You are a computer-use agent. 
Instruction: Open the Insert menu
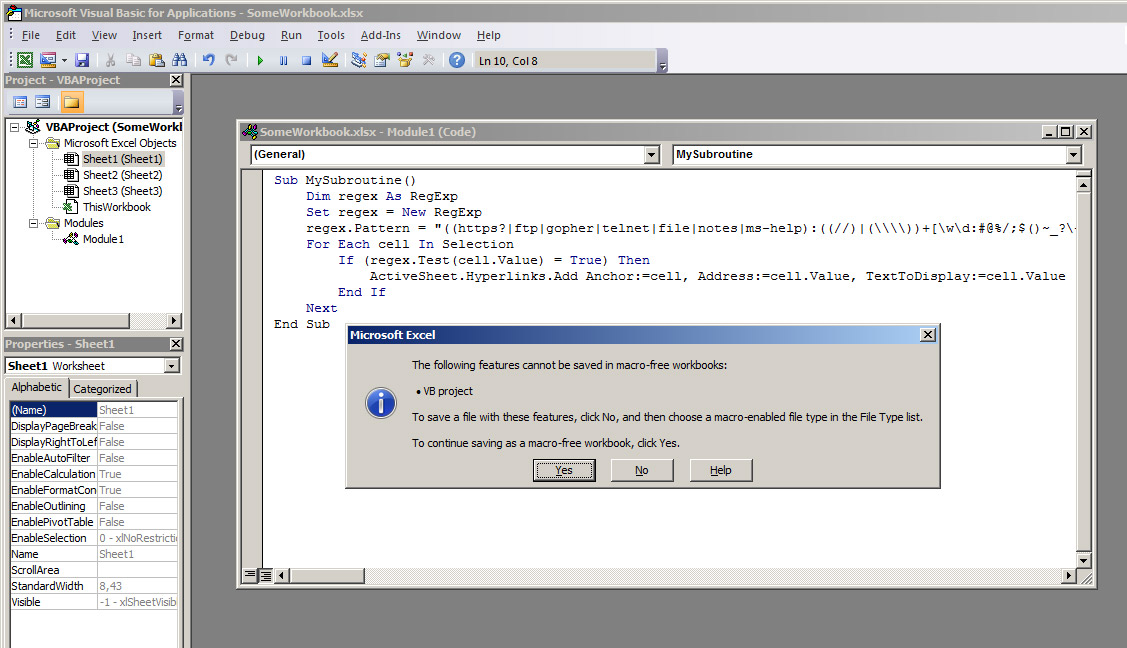tap(147, 35)
